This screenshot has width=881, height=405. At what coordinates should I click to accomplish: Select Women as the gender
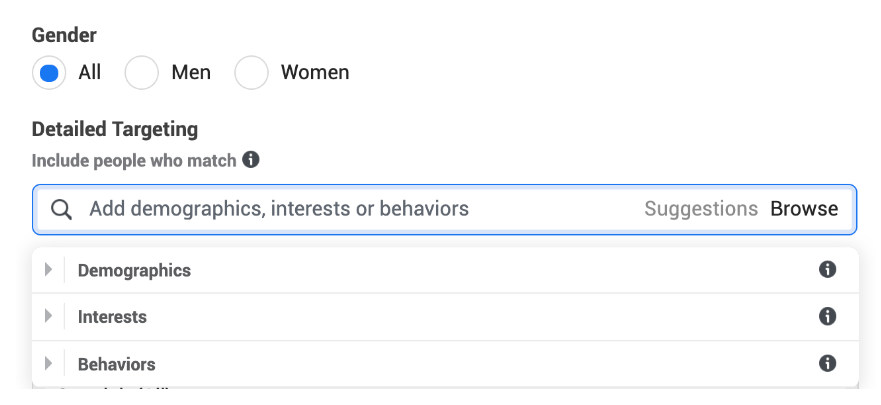(251, 73)
